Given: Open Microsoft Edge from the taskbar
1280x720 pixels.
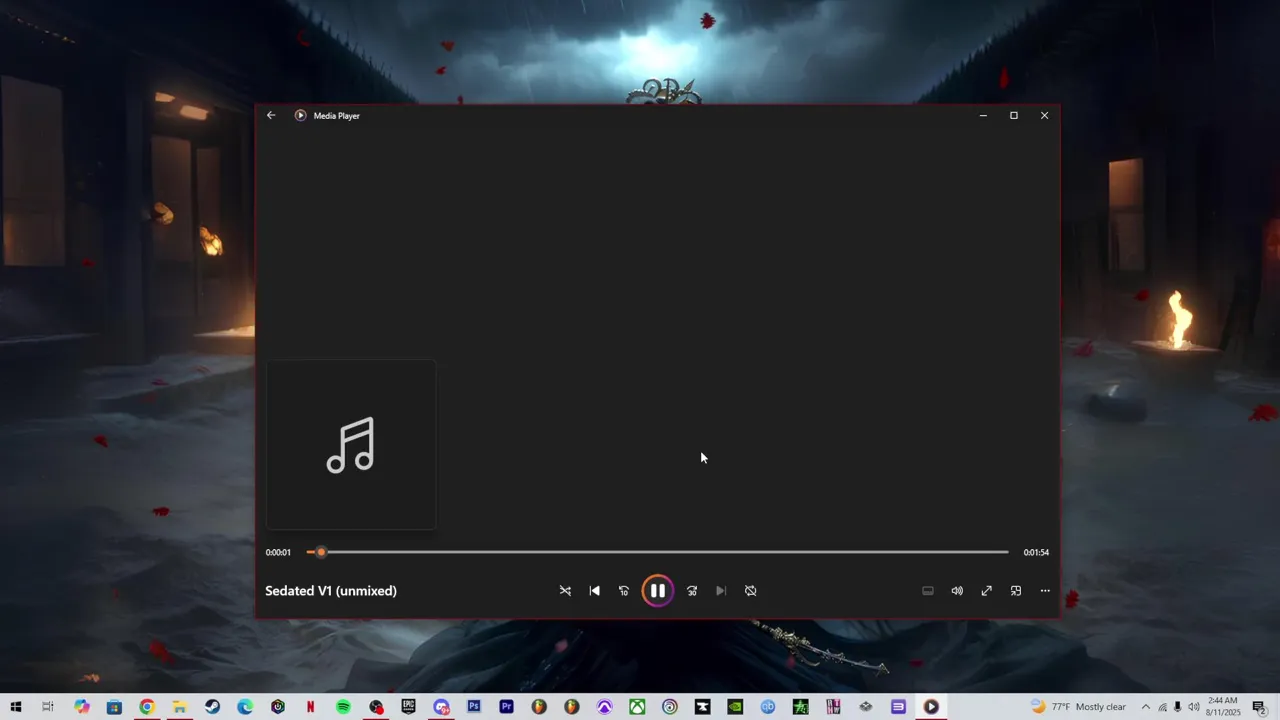Looking at the screenshot, I should 245,707.
